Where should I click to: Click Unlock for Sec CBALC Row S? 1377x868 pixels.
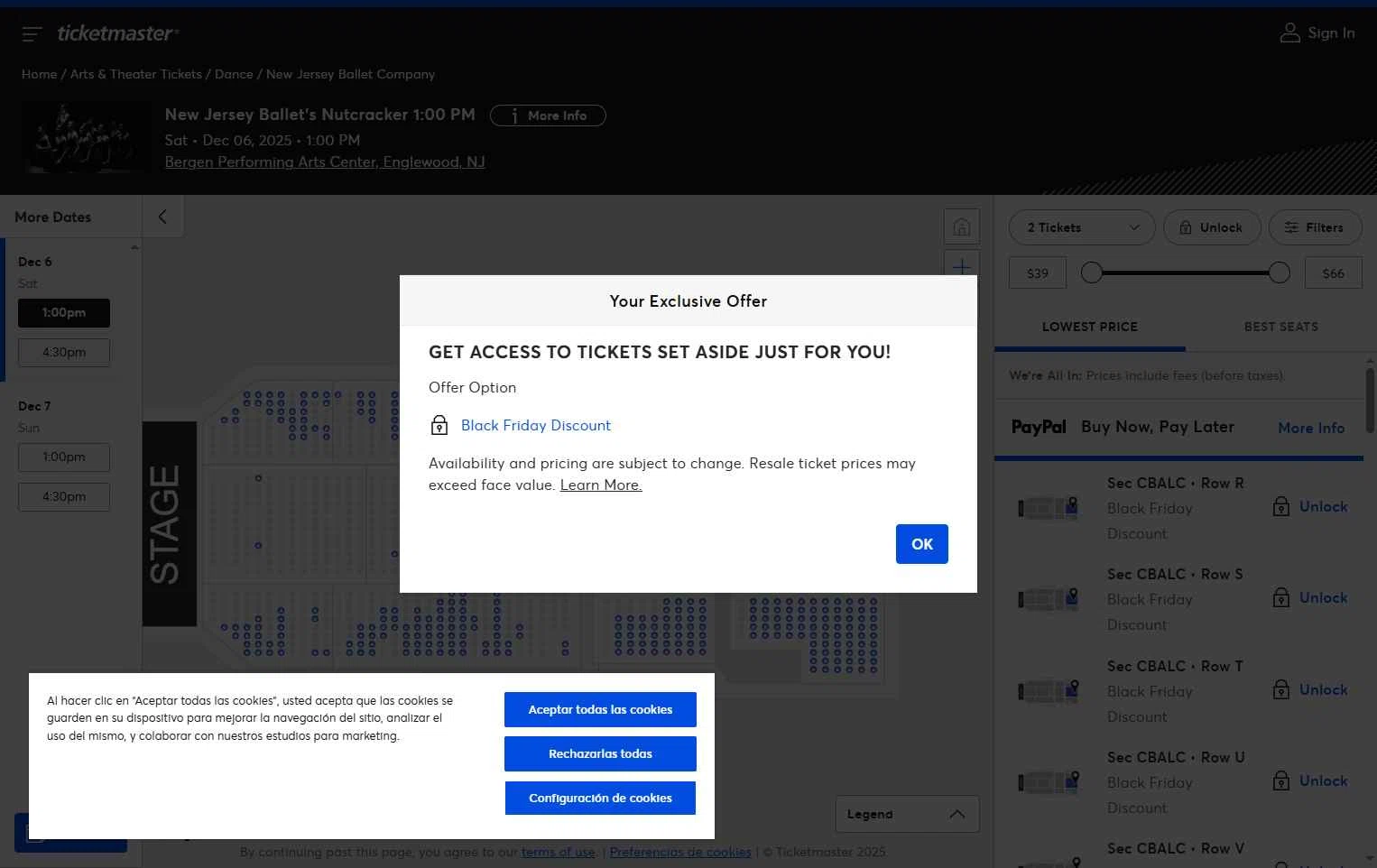[x=1324, y=598]
